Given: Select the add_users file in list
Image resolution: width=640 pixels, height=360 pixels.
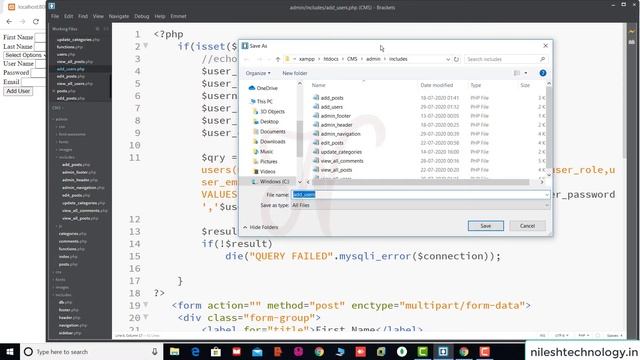Looking at the screenshot, I should tap(328, 107).
